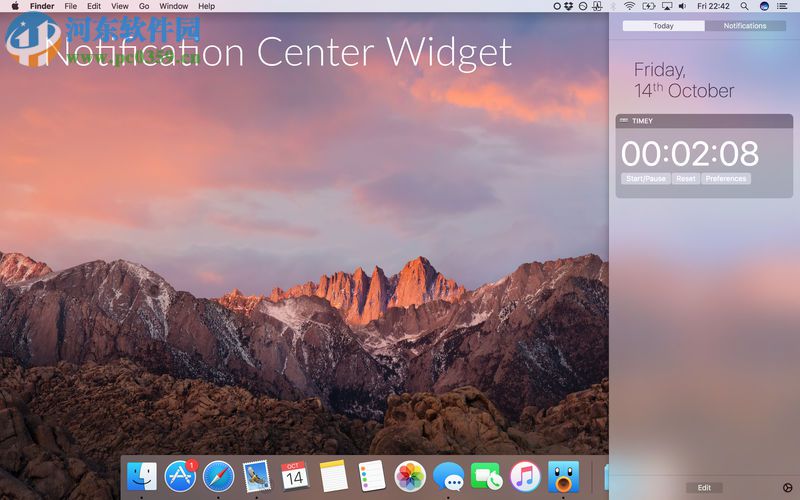Launch Photos from the Dock

(410, 476)
